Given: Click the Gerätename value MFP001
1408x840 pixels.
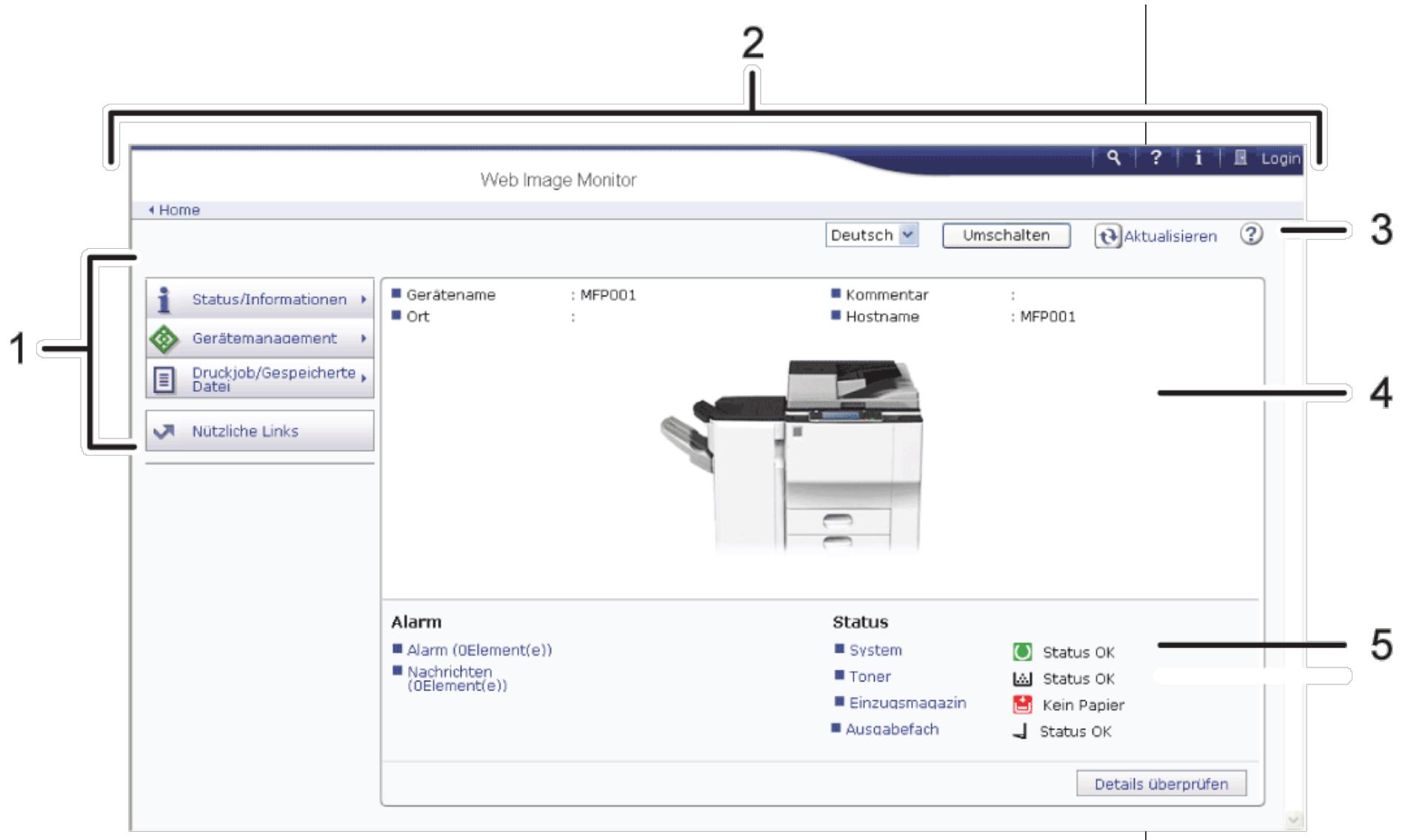Looking at the screenshot, I should pyautogui.click(x=608, y=296).
